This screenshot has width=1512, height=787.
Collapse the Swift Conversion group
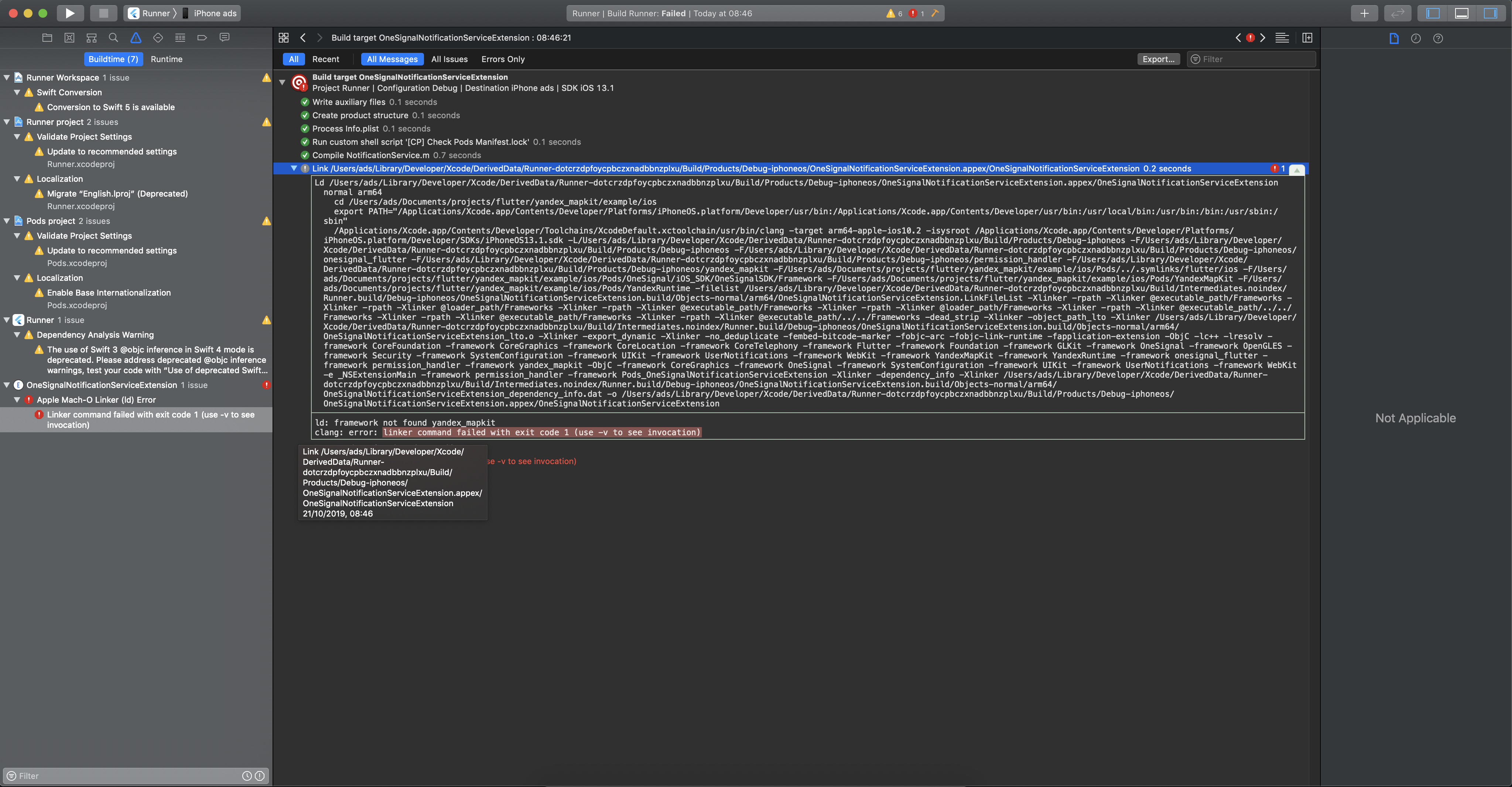tap(17, 92)
